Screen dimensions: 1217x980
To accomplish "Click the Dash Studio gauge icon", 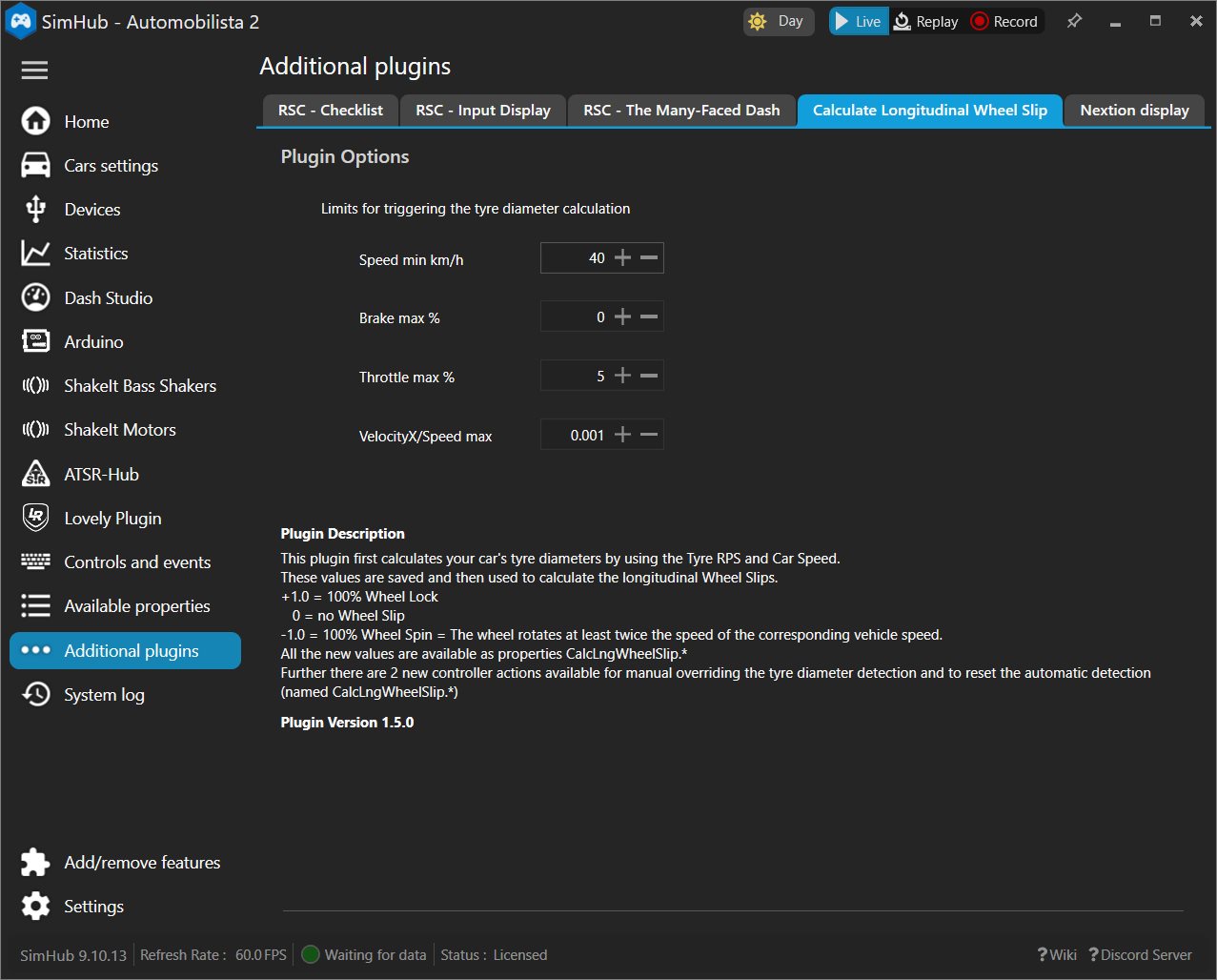I will point(35,297).
